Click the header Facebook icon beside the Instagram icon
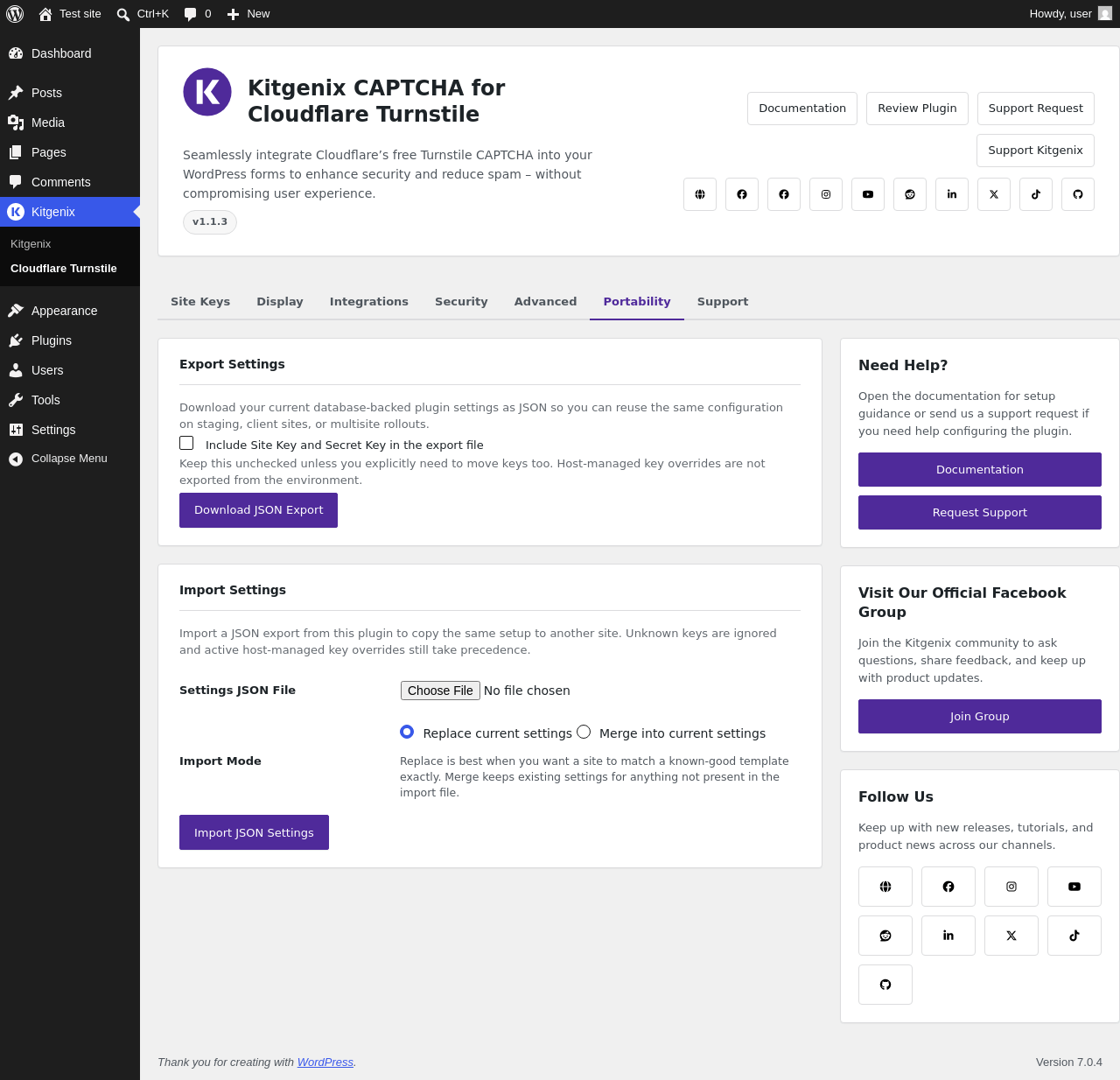 click(x=784, y=194)
